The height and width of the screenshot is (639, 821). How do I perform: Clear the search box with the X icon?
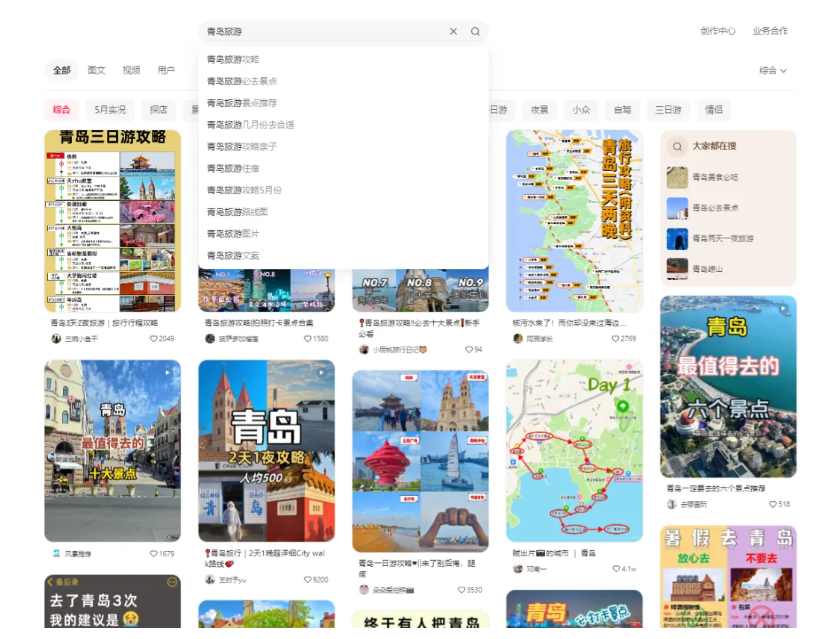[453, 31]
